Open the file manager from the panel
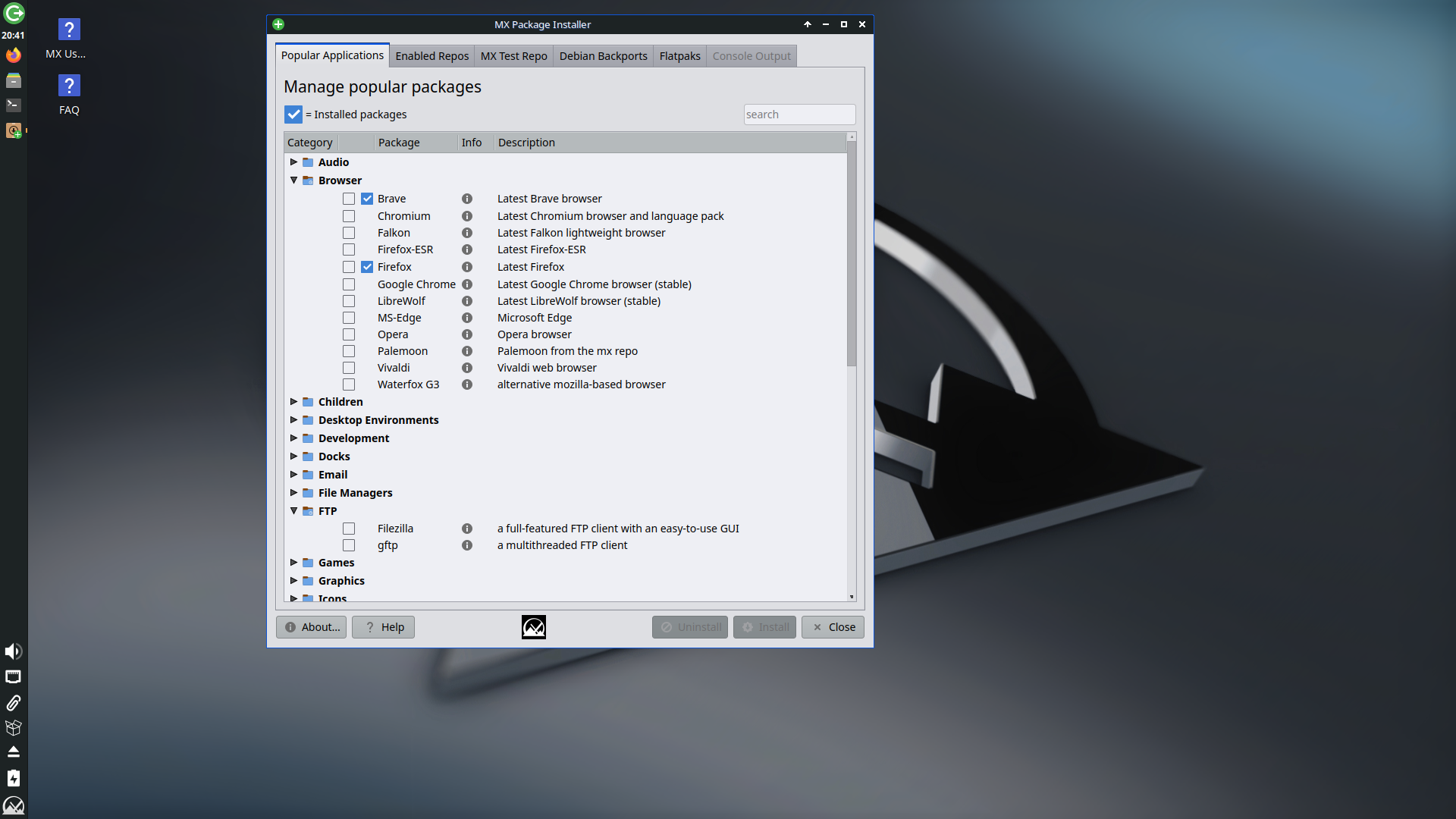 coord(14,80)
